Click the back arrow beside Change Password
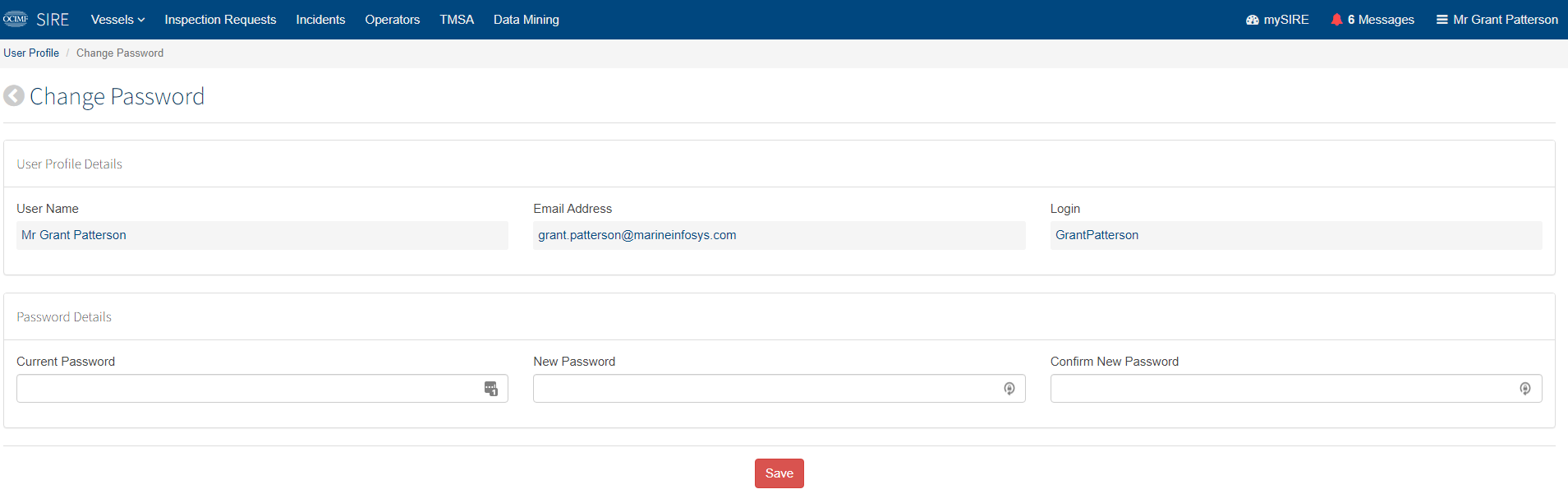 14,96
